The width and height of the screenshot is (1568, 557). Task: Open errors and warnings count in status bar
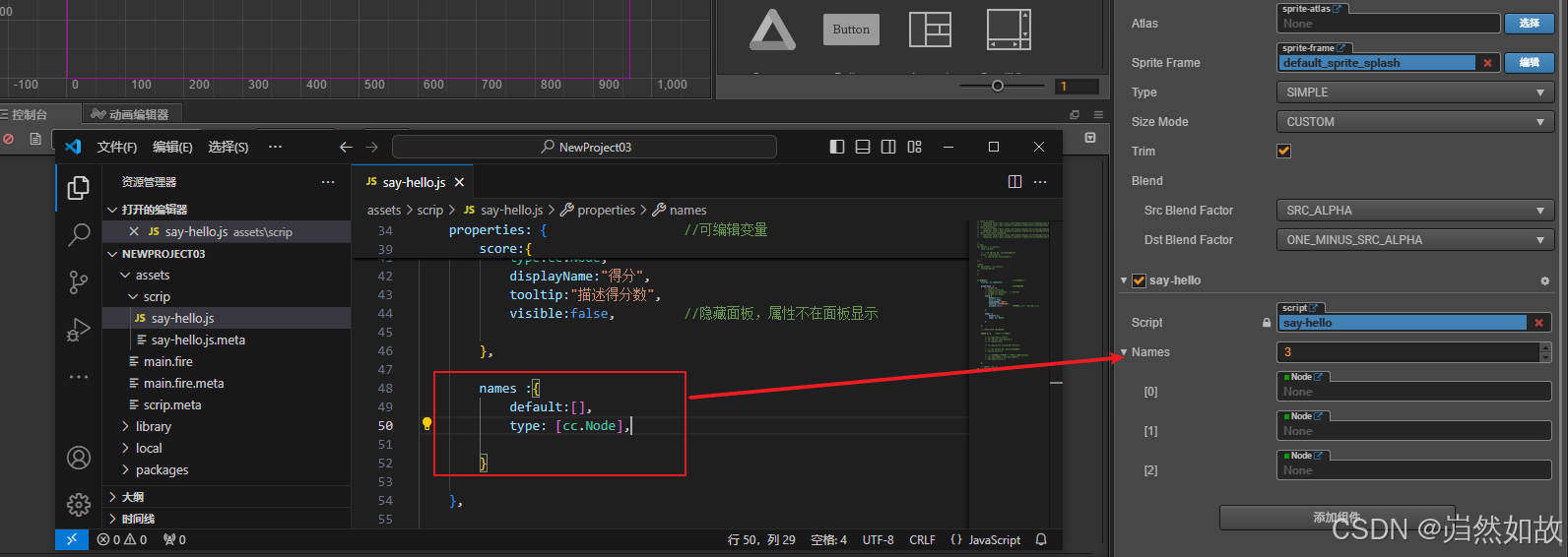point(122,539)
